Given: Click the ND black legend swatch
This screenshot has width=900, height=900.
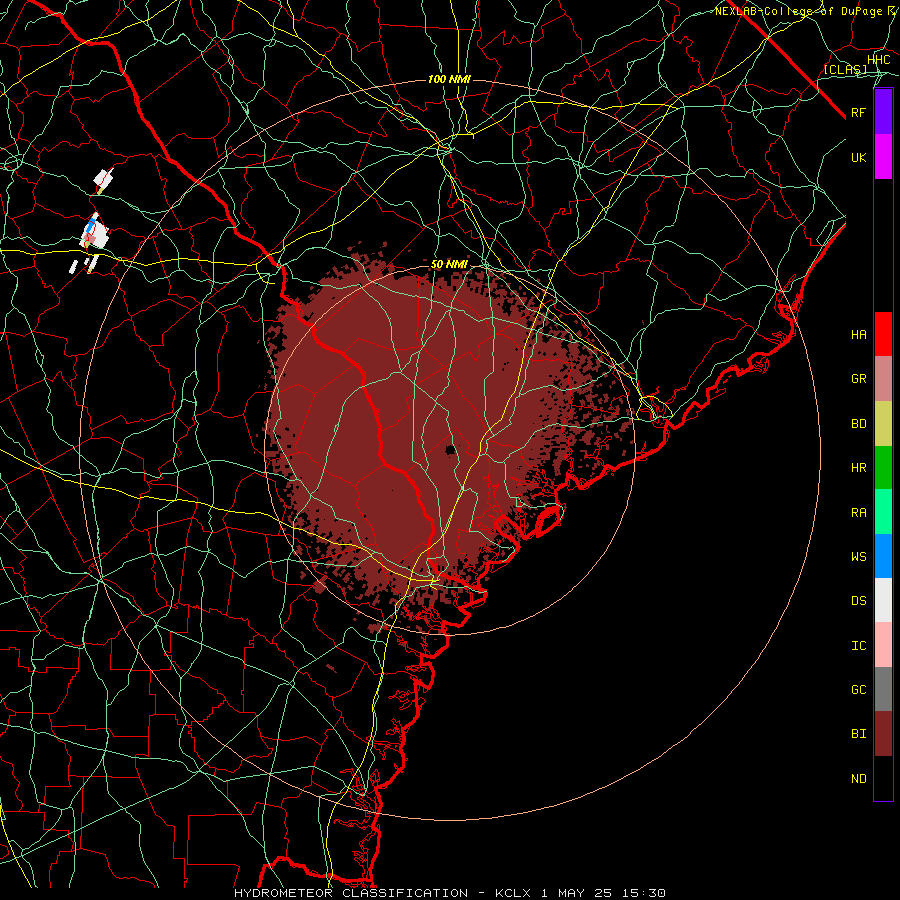Looking at the screenshot, I should click(x=883, y=778).
